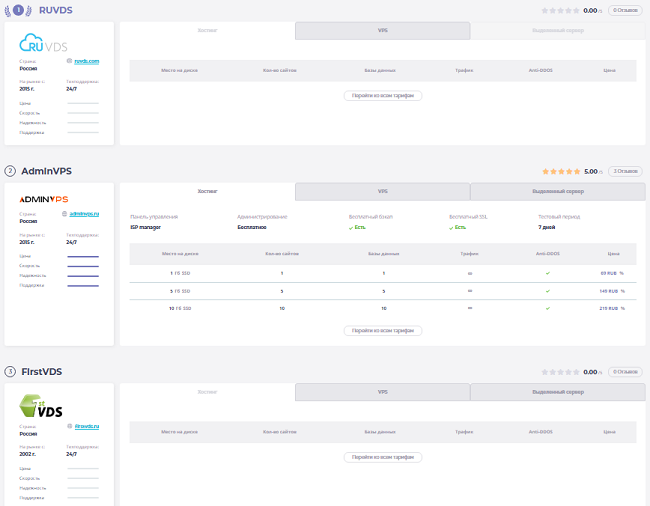The width and height of the screenshot is (650, 506).
Task: Click the AdminVPS Надежность rating bar
Action: point(83,276)
